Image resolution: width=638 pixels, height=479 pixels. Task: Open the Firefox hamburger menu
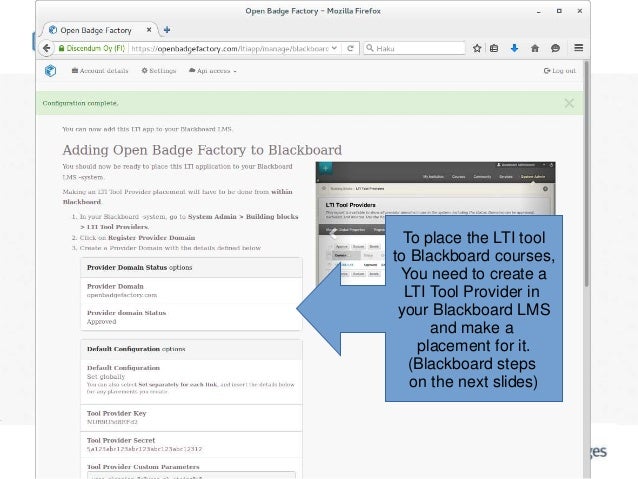coord(579,48)
